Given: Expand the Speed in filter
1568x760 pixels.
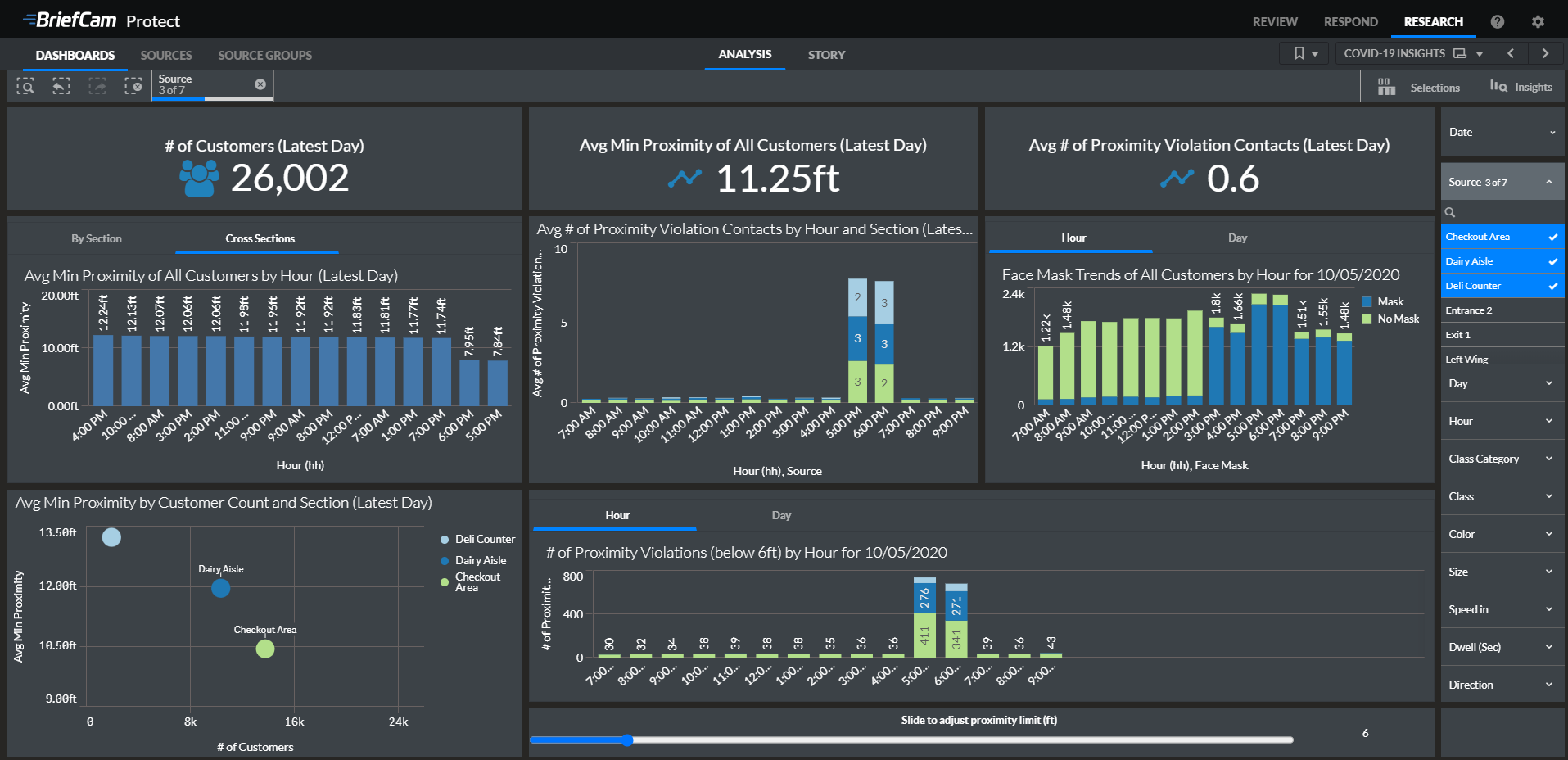Looking at the screenshot, I should tap(1502, 609).
